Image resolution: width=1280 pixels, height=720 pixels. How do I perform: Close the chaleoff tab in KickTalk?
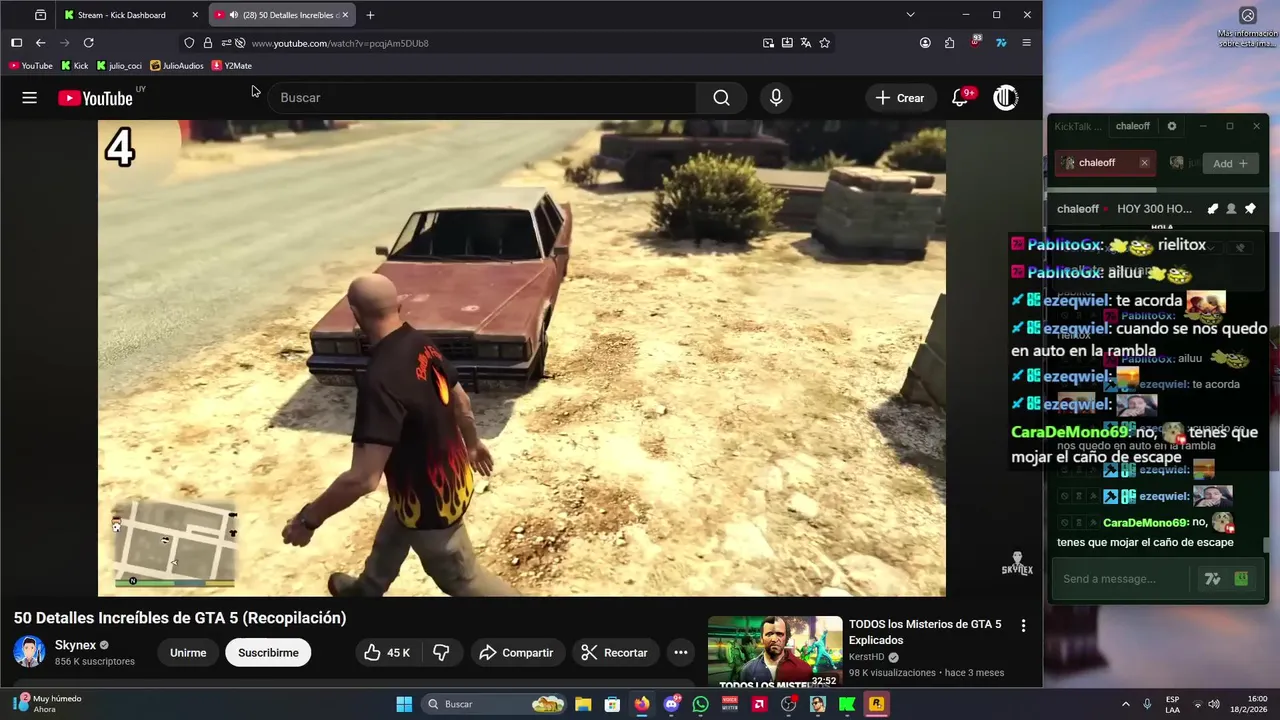[1144, 163]
